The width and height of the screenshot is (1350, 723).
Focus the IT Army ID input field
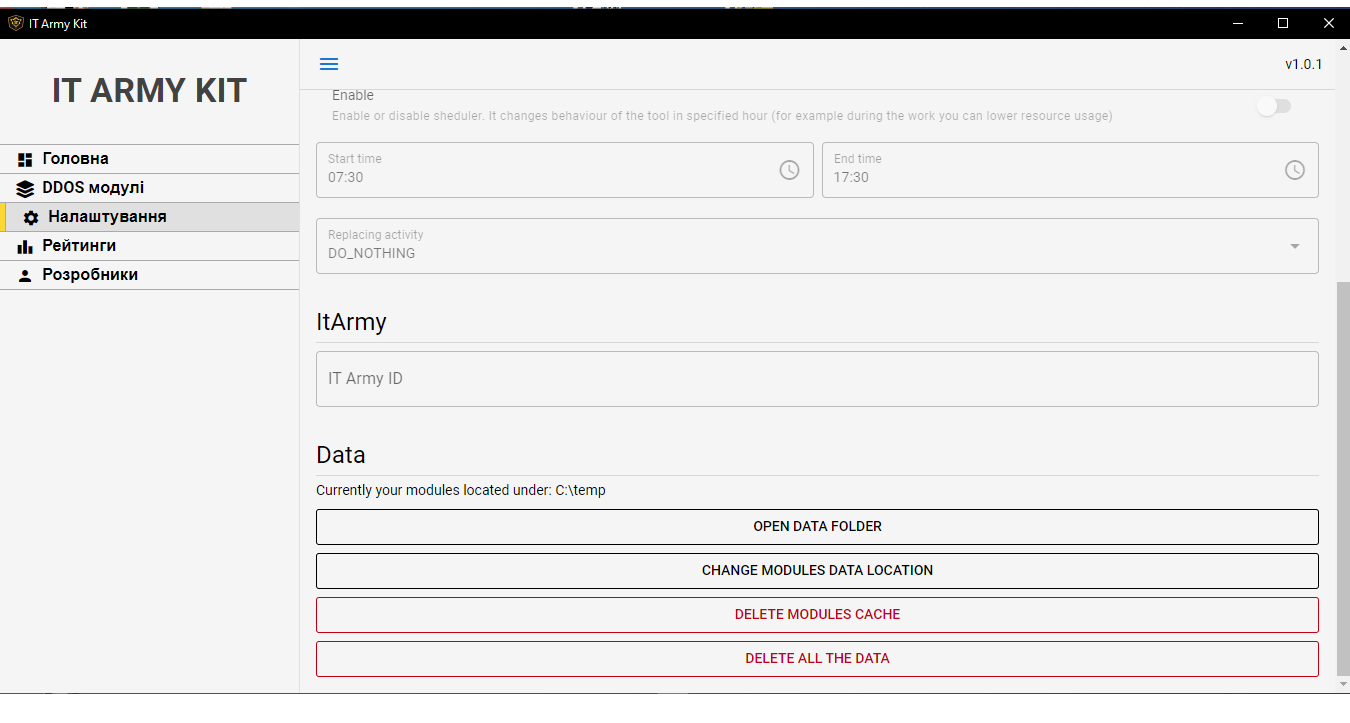(x=817, y=379)
